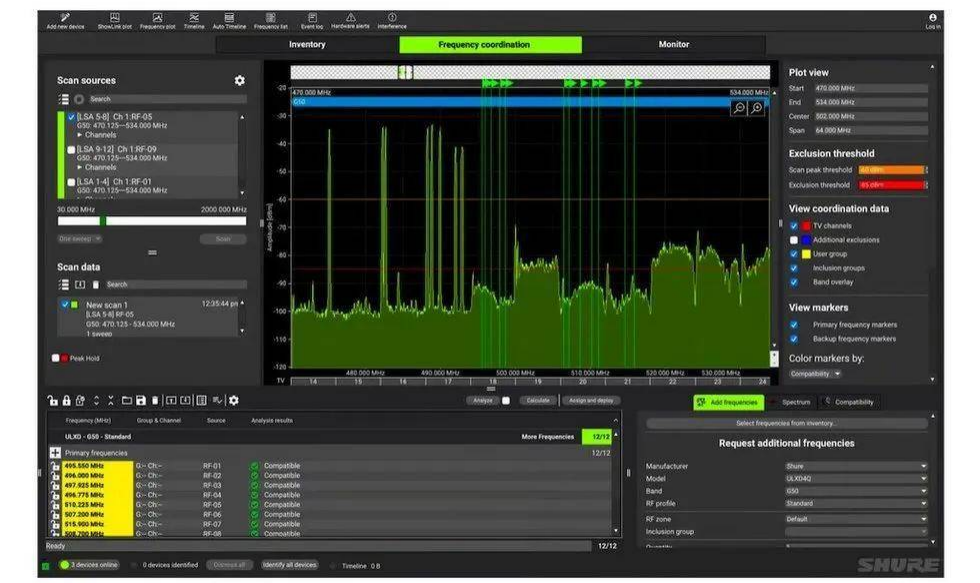Toggle Backup frequency markers checkbox

[x=794, y=339]
